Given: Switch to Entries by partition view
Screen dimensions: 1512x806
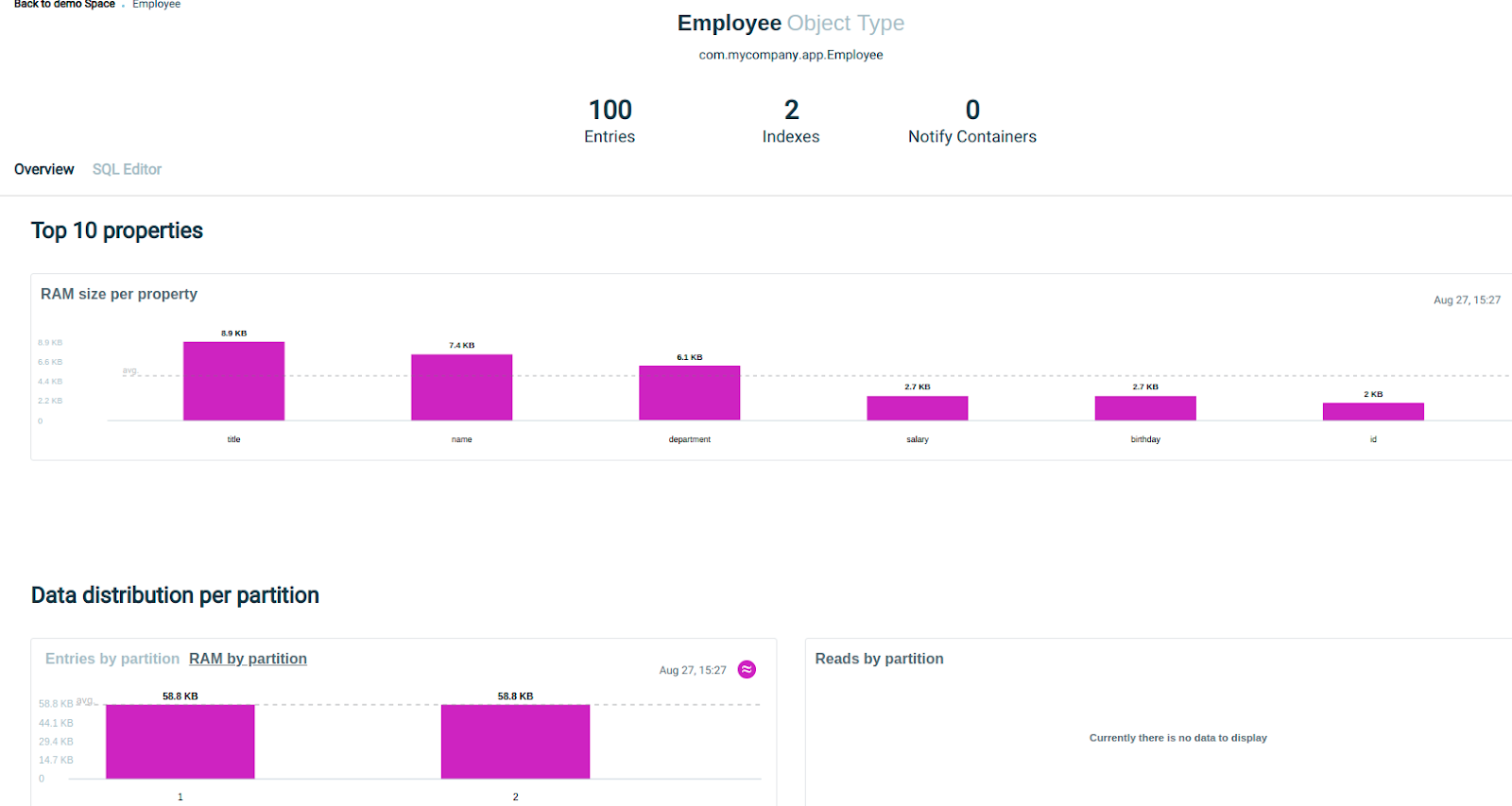Looking at the screenshot, I should click(x=112, y=659).
